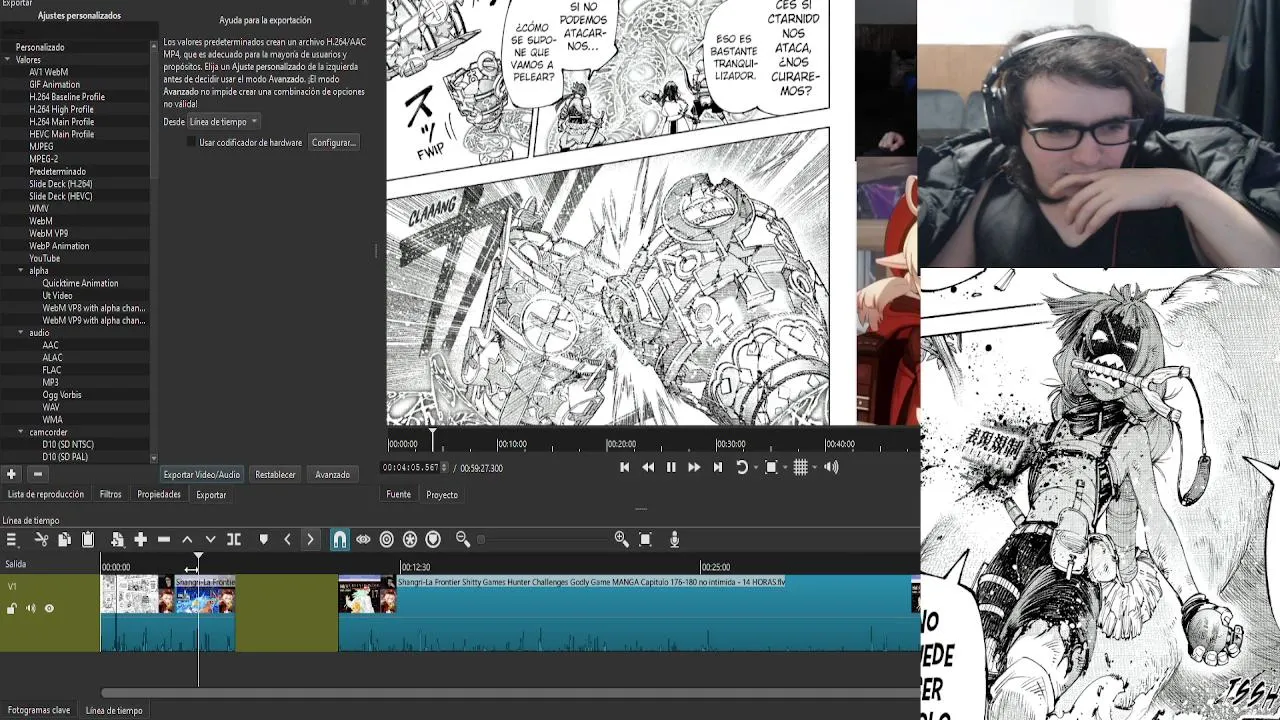This screenshot has height=720, width=1280.
Task: Skip to the end in the player
Action: click(717, 467)
